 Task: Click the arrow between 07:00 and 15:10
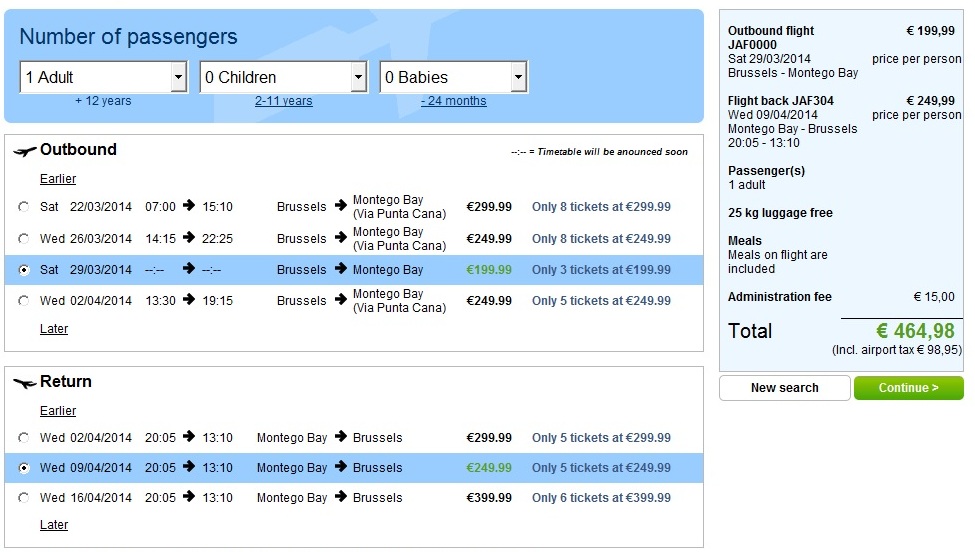(189, 206)
